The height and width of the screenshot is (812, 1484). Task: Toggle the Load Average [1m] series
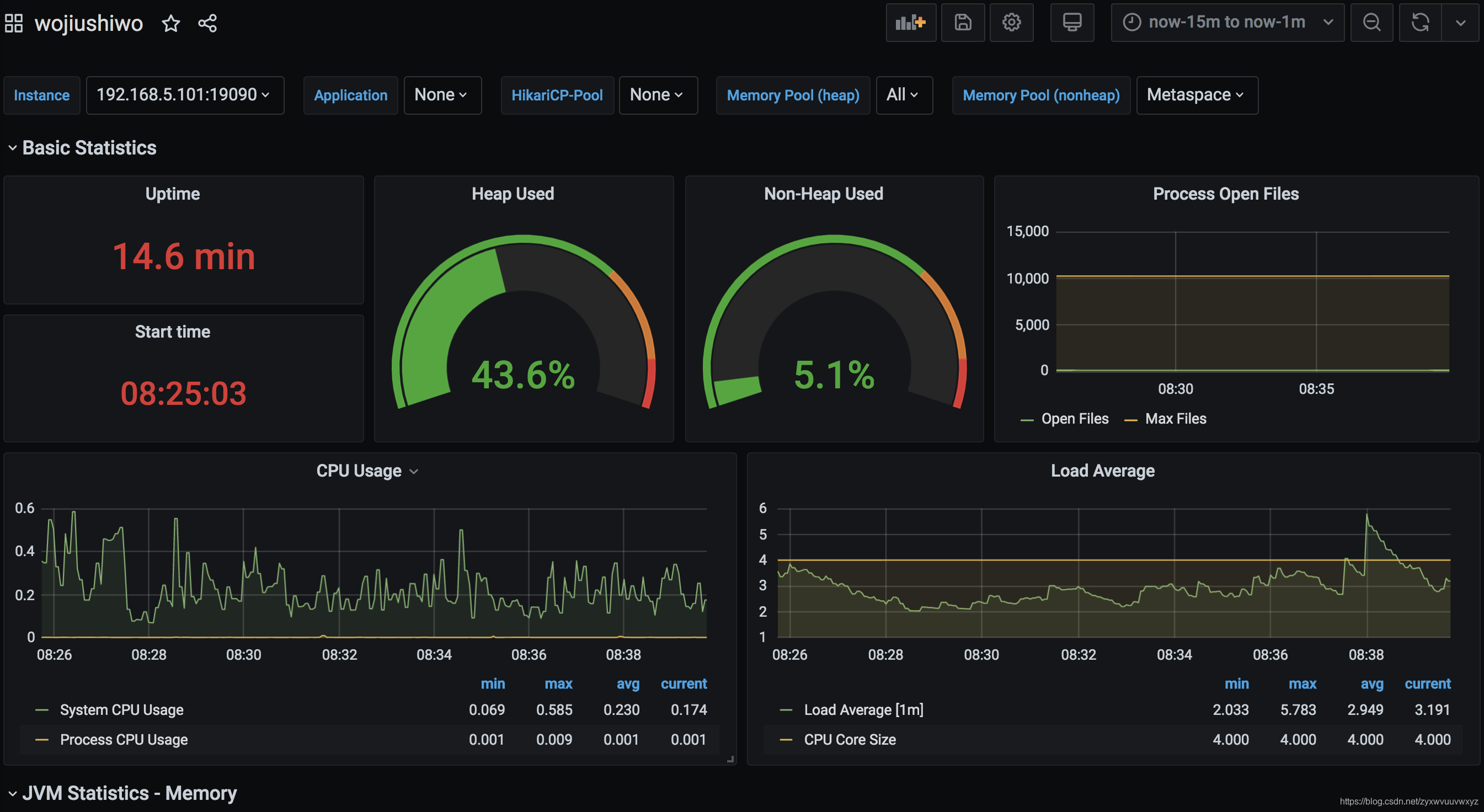coord(863,710)
